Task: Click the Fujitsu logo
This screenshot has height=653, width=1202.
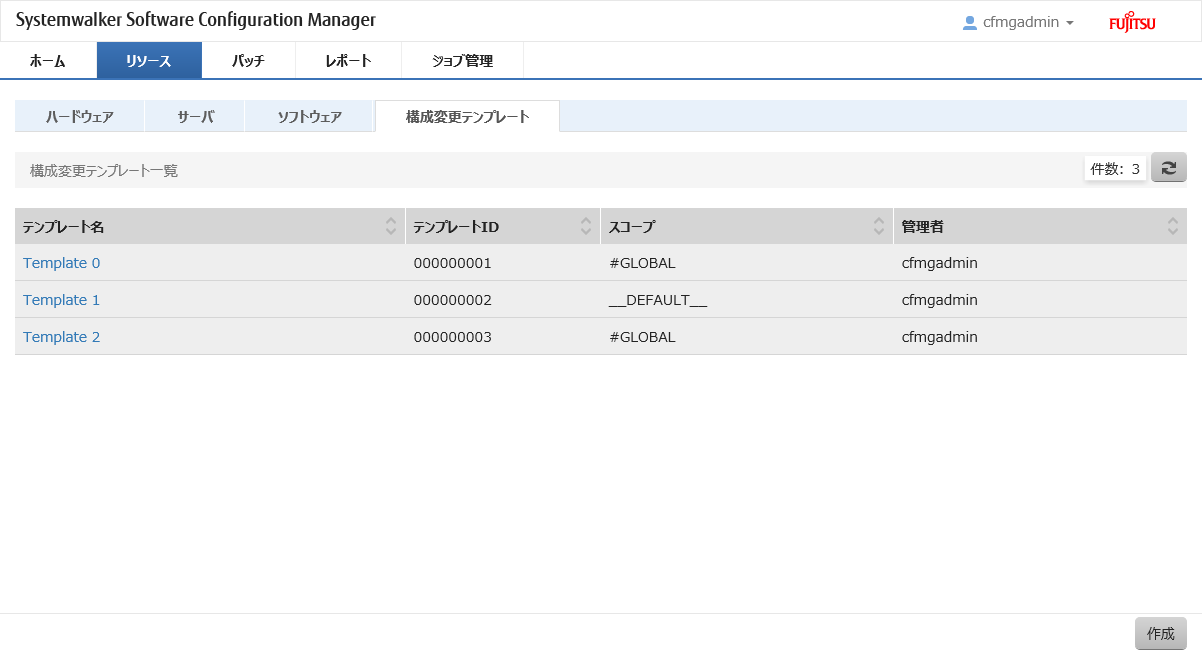Action: pos(1132,23)
